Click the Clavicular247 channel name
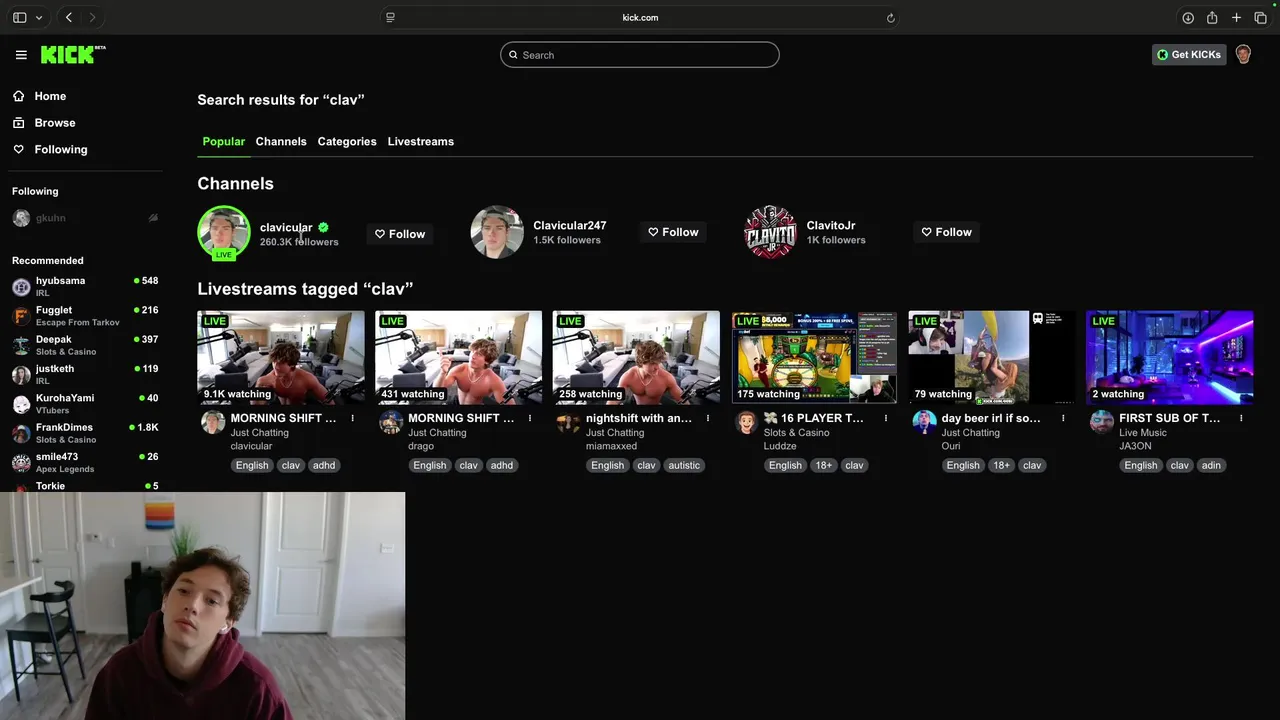 (x=569, y=226)
